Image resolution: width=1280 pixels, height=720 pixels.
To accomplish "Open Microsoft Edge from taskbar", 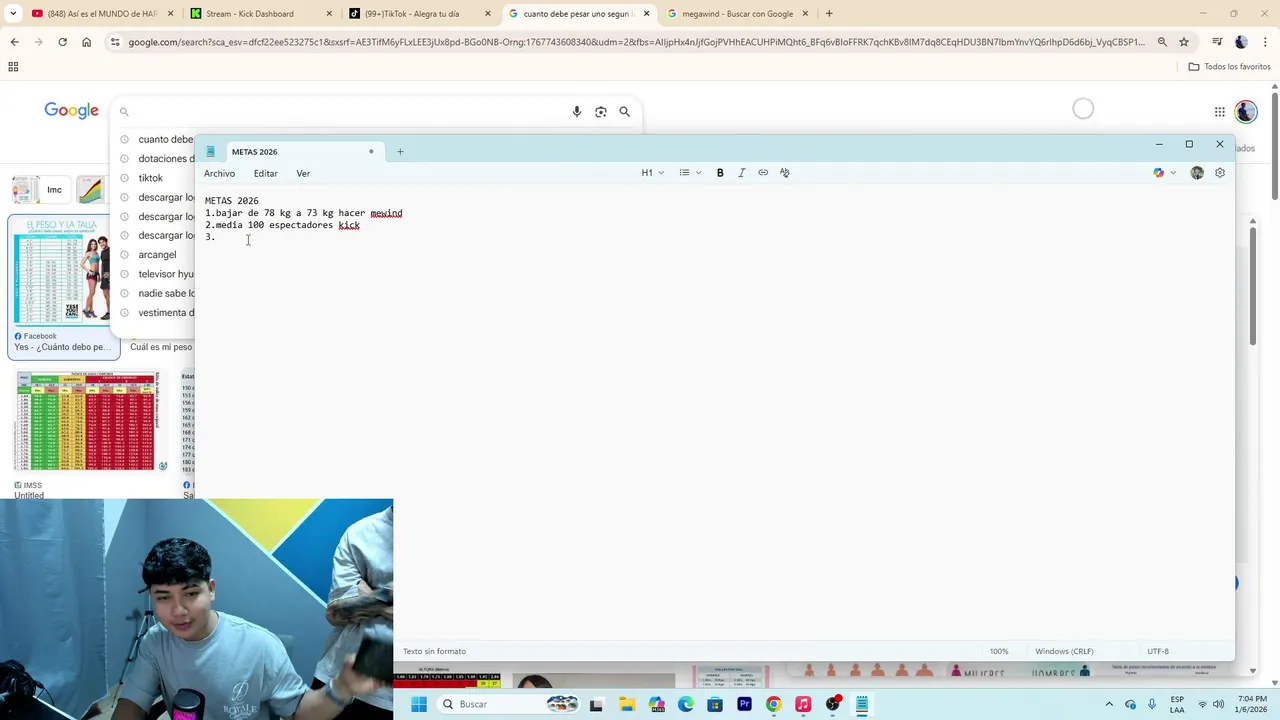I will pos(686,704).
